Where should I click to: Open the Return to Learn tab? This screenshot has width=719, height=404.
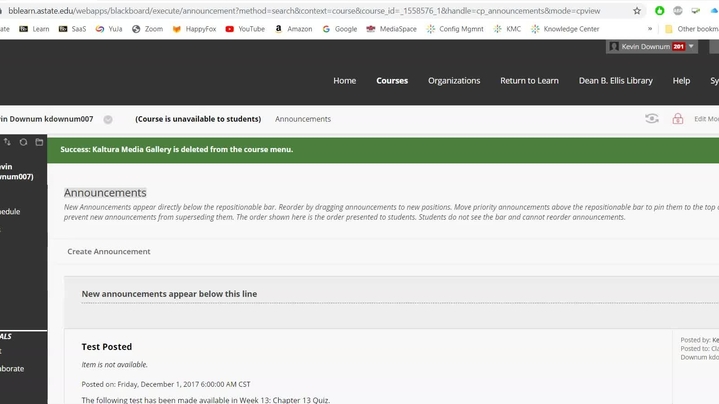pyautogui.click(x=529, y=81)
